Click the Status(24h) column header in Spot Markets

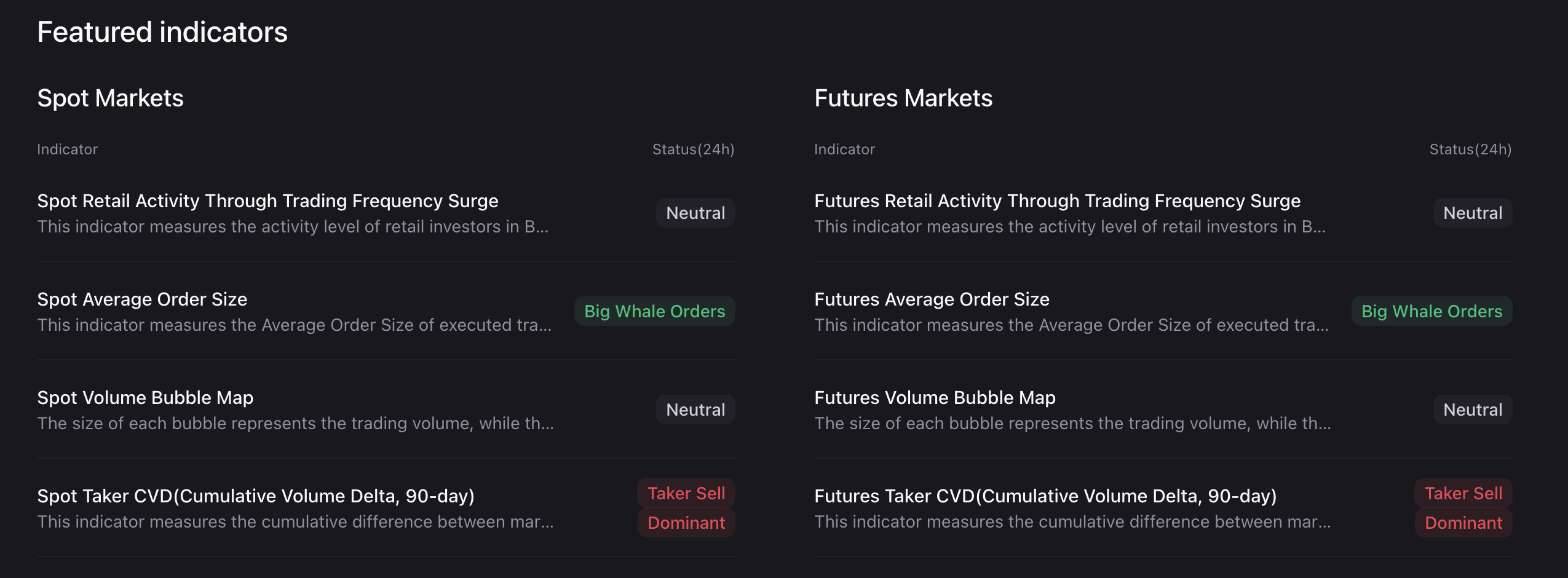pyautogui.click(x=692, y=149)
